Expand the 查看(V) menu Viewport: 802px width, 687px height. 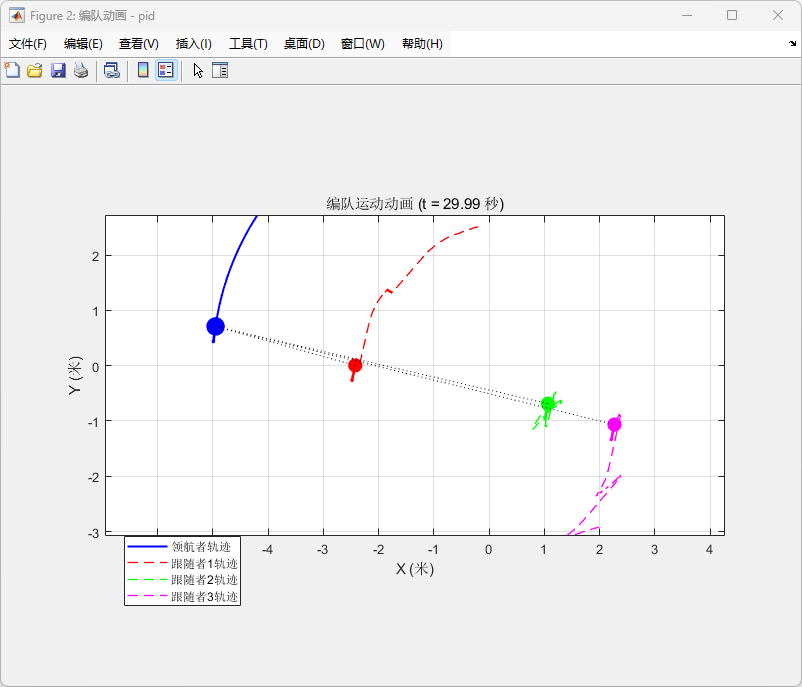pos(138,44)
